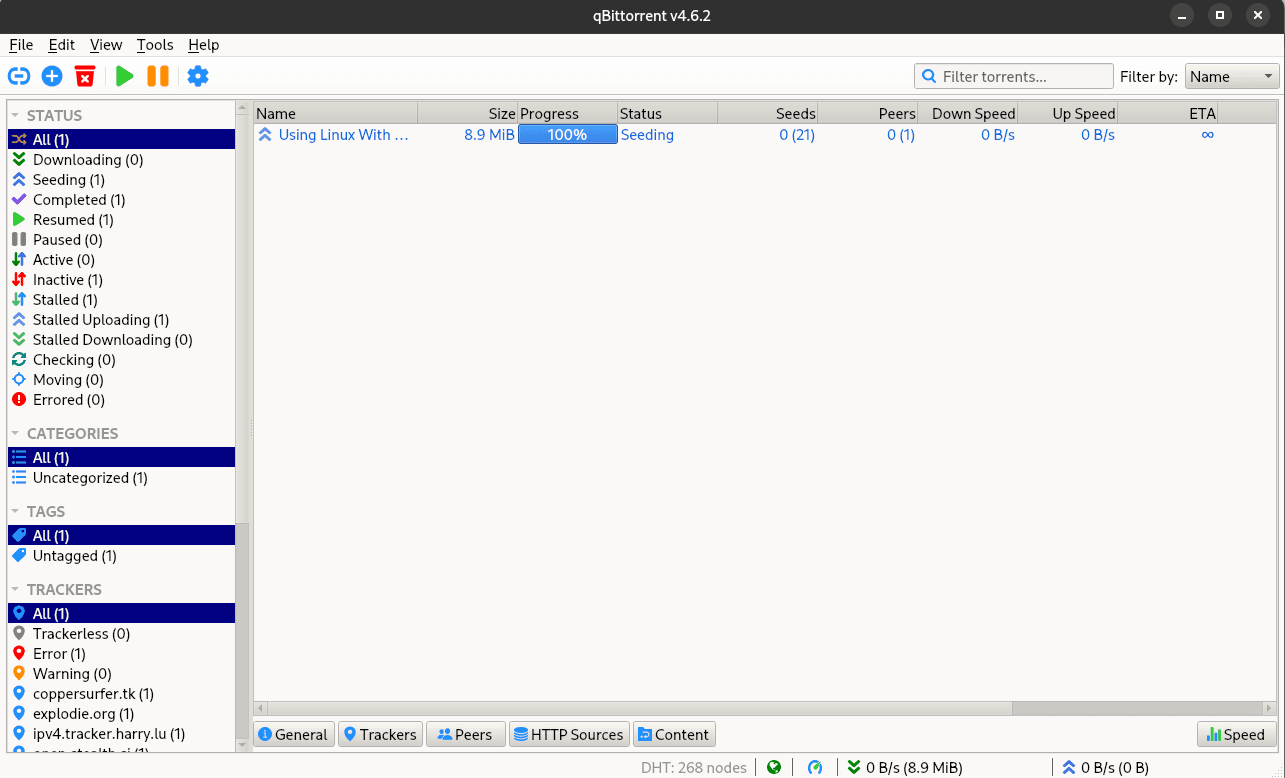
Task: Sort torrents by the ETA column header
Action: click(x=1168, y=114)
